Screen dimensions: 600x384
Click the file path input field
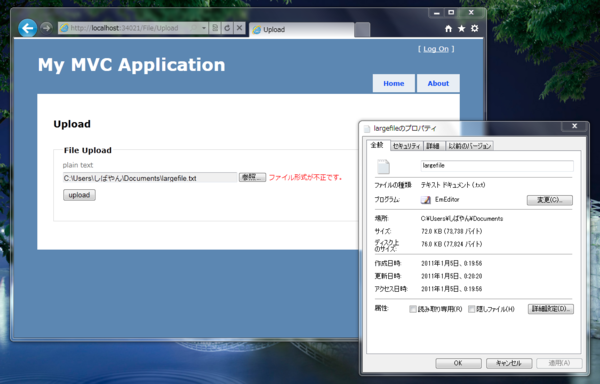point(150,178)
